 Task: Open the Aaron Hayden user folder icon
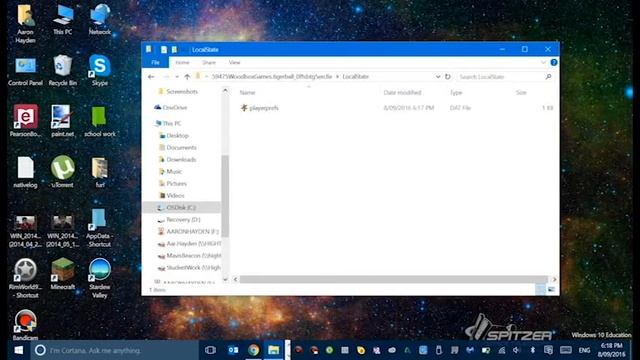[x=25, y=24]
